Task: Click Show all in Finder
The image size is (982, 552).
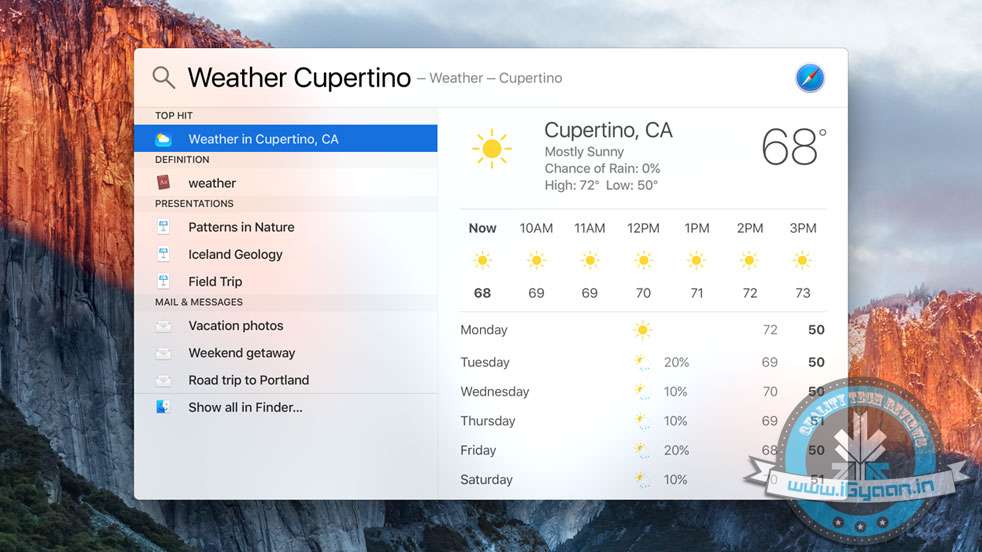Action: tap(245, 407)
